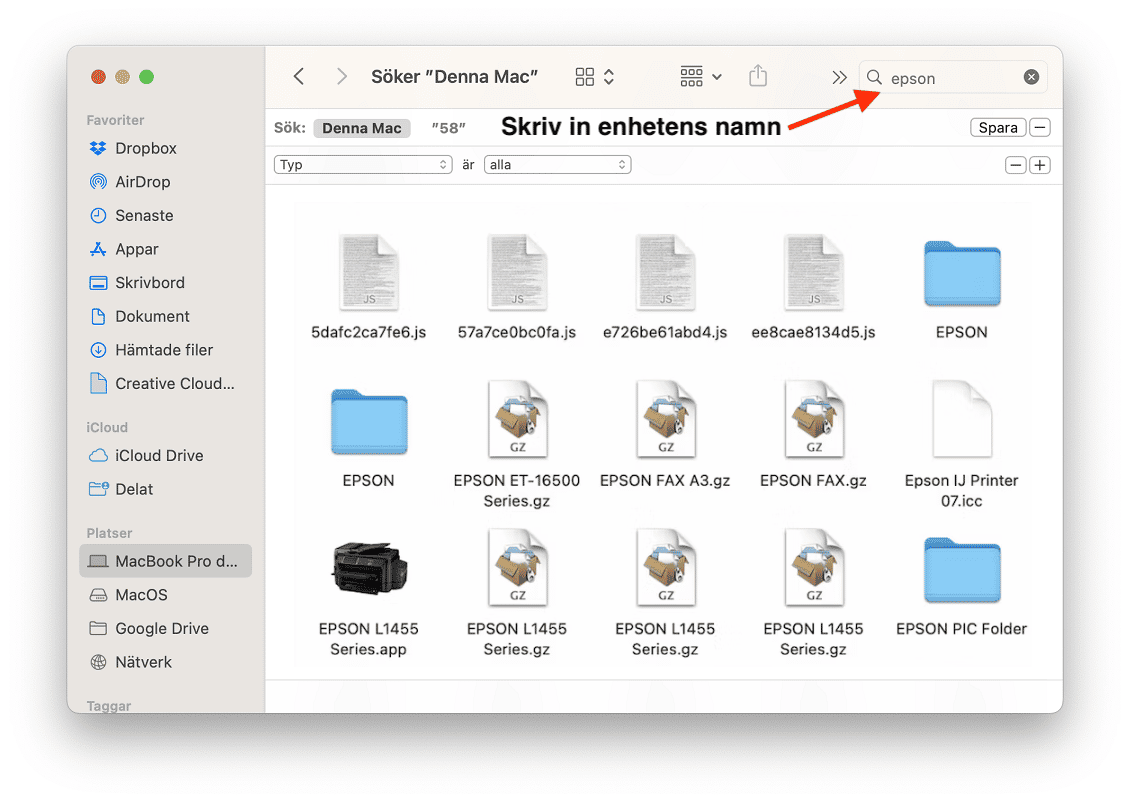Expand the grouping options dropdown
The width and height of the screenshot is (1130, 802).
click(x=701, y=77)
